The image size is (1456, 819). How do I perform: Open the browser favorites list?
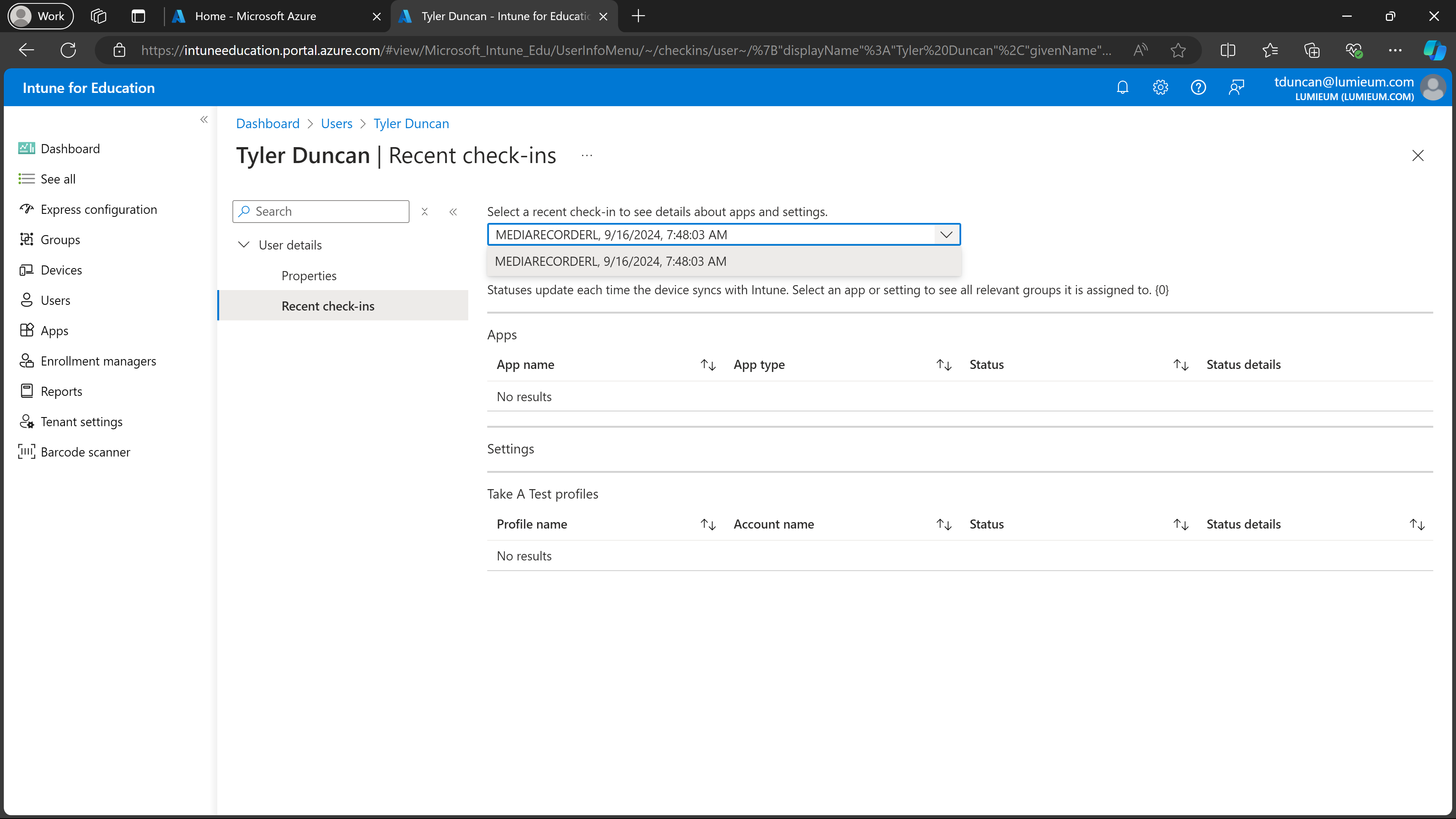pyautogui.click(x=1270, y=50)
